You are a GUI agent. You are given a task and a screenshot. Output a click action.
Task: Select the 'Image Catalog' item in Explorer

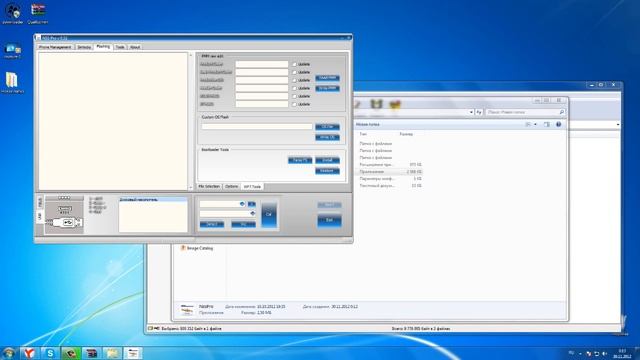pyautogui.click(x=197, y=248)
